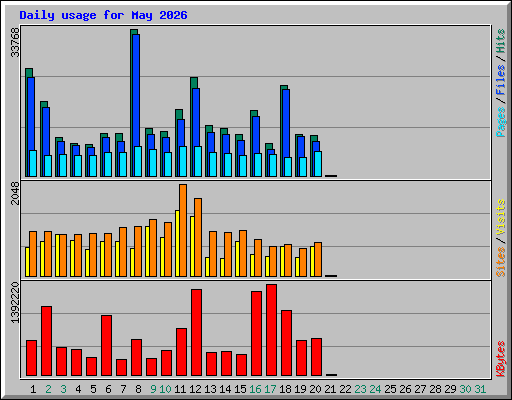Click day 14 on the x-axis

tap(225, 389)
